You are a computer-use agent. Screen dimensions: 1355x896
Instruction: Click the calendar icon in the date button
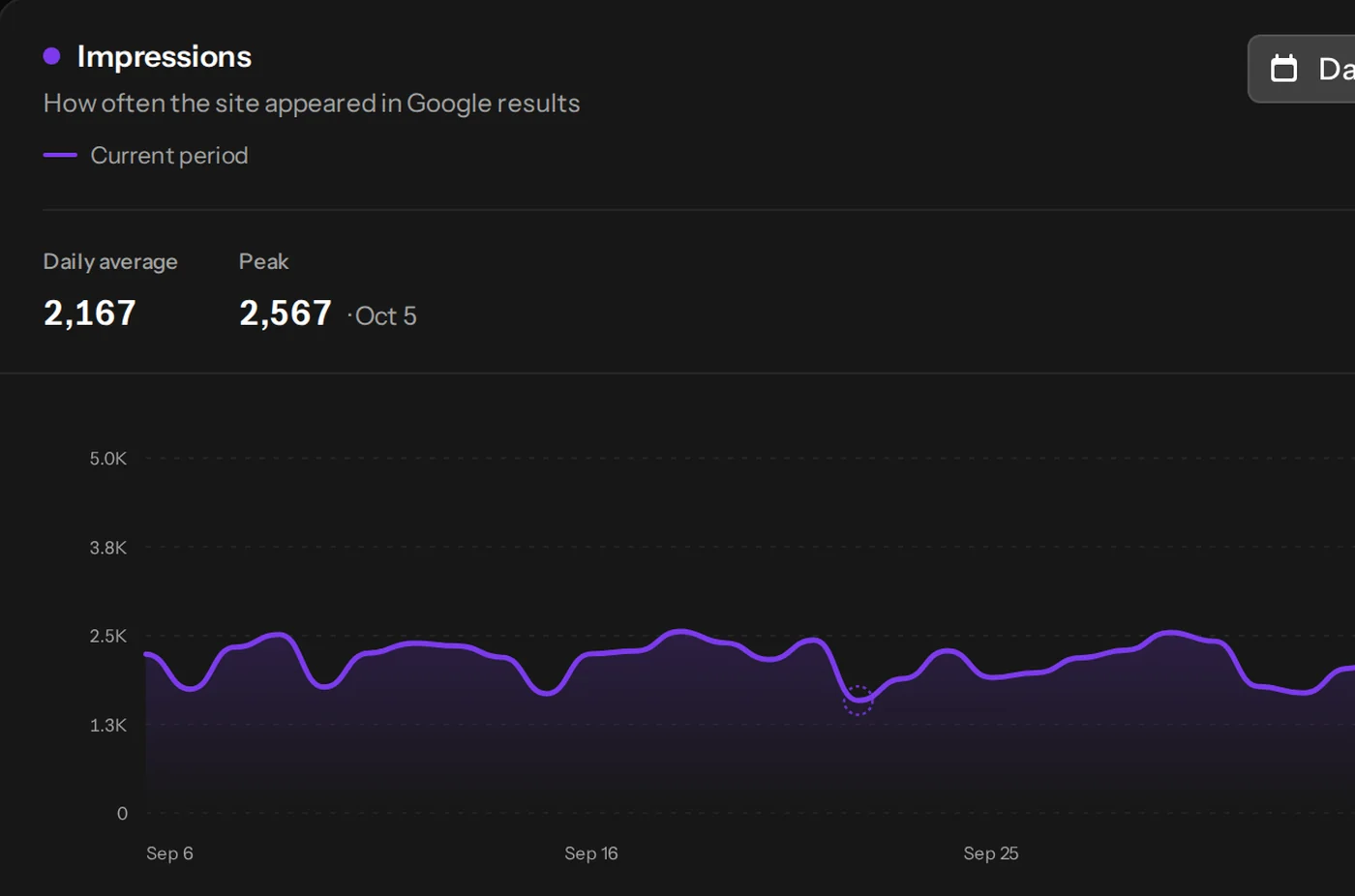point(1283,69)
